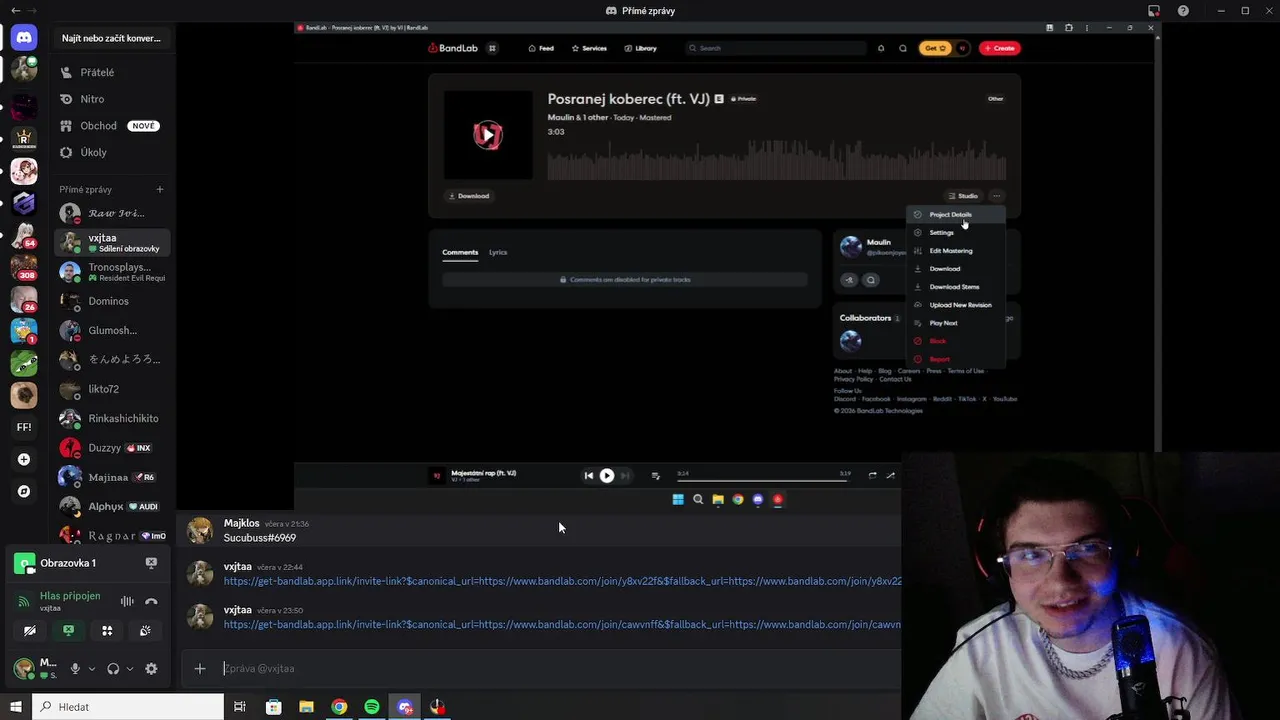Screen dimensions: 1280x720
Task: Click Download button under track cover
Action: coord(469,196)
